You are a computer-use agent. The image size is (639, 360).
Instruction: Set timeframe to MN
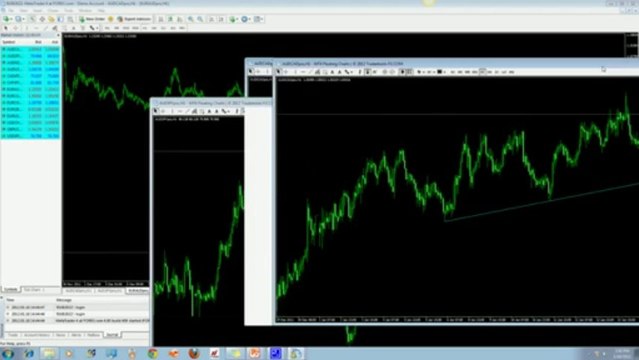182,28
